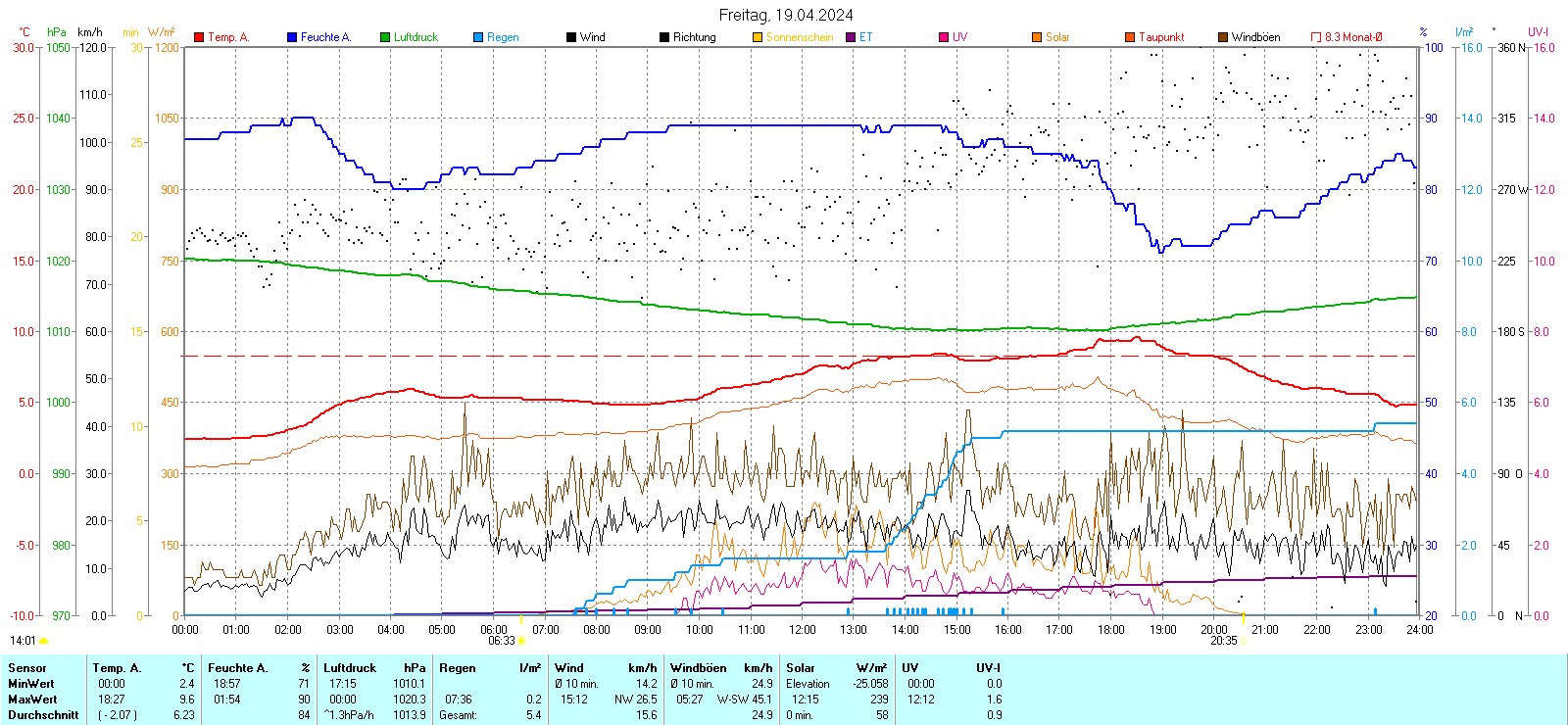The width and height of the screenshot is (1568, 725).
Task: Click the Richtung legend label
Action: pyautogui.click(x=694, y=37)
